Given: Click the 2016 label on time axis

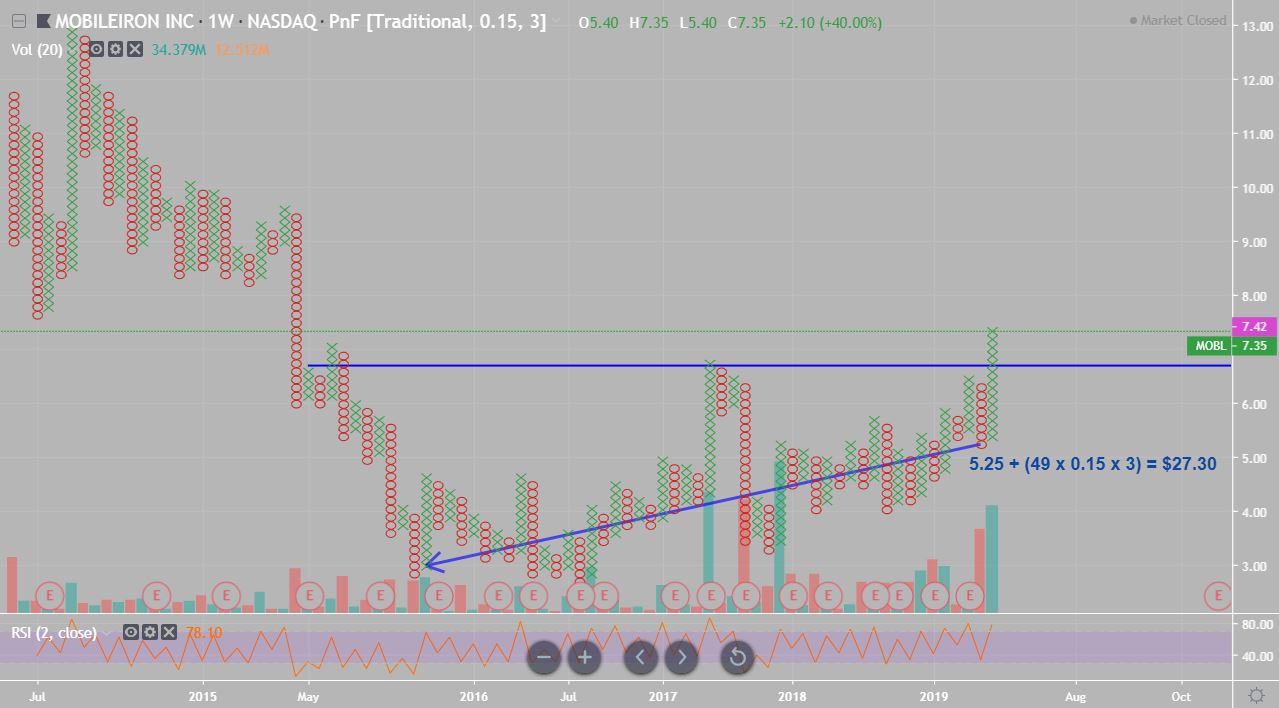Looking at the screenshot, I should pyautogui.click(x=473, y=695).
